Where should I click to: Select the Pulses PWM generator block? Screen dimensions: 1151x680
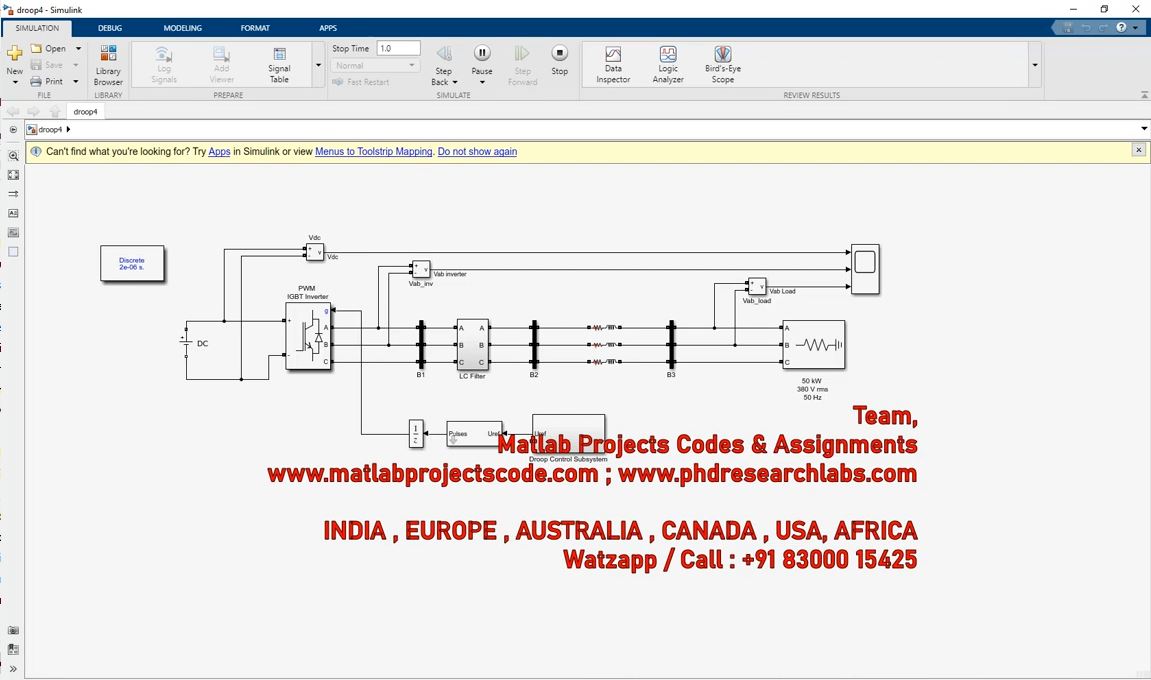coord(474,433)
